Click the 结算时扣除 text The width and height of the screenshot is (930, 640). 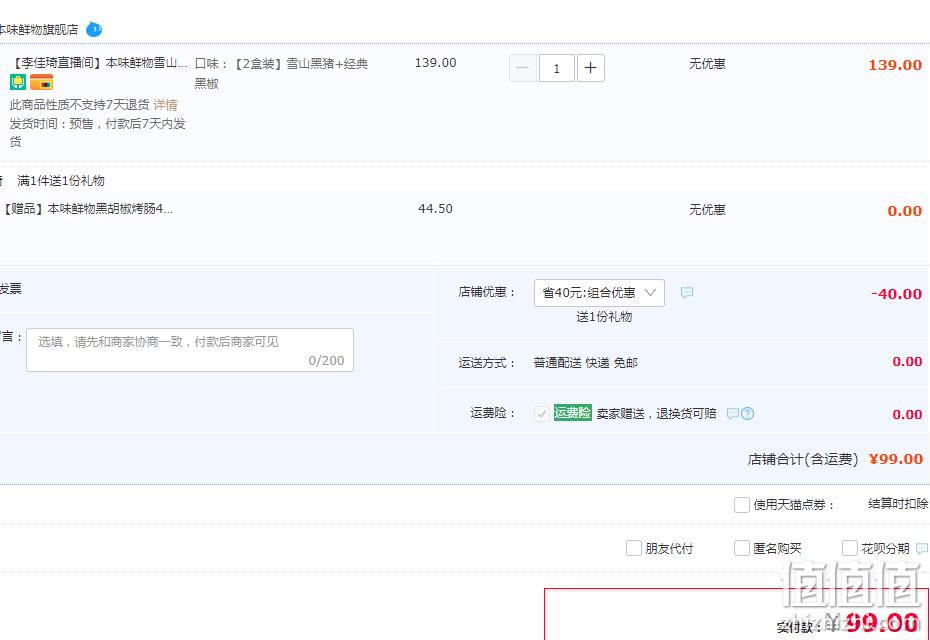(898, 504)
